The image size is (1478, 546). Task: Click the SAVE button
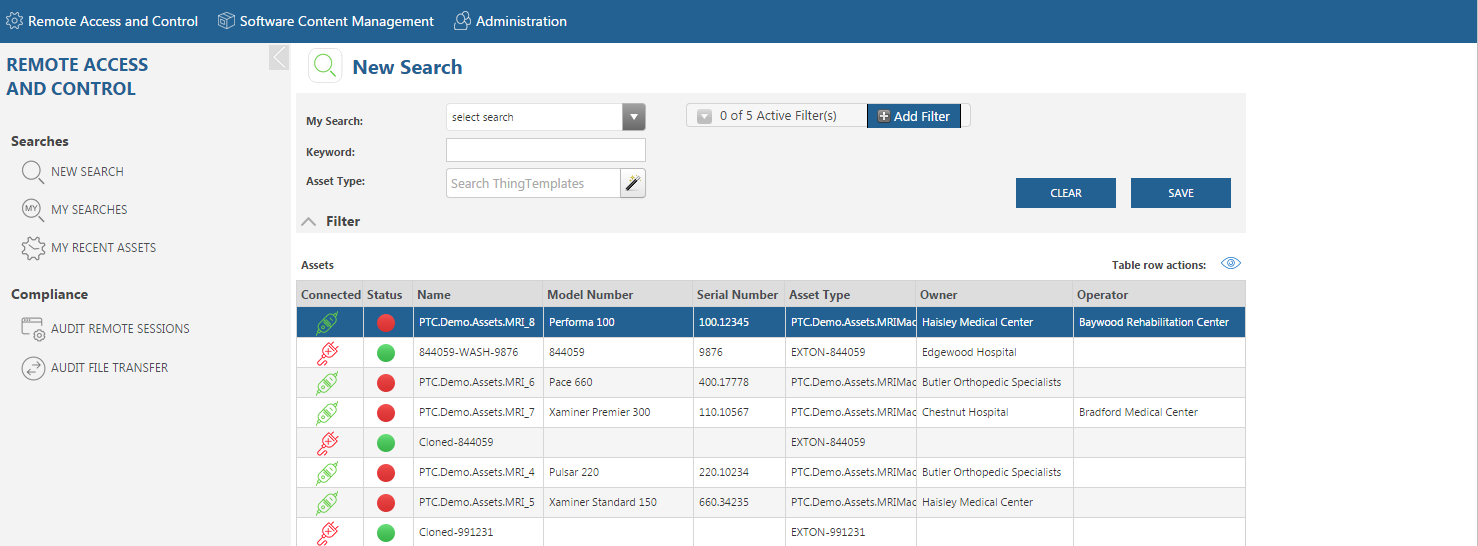point(1181,193)
